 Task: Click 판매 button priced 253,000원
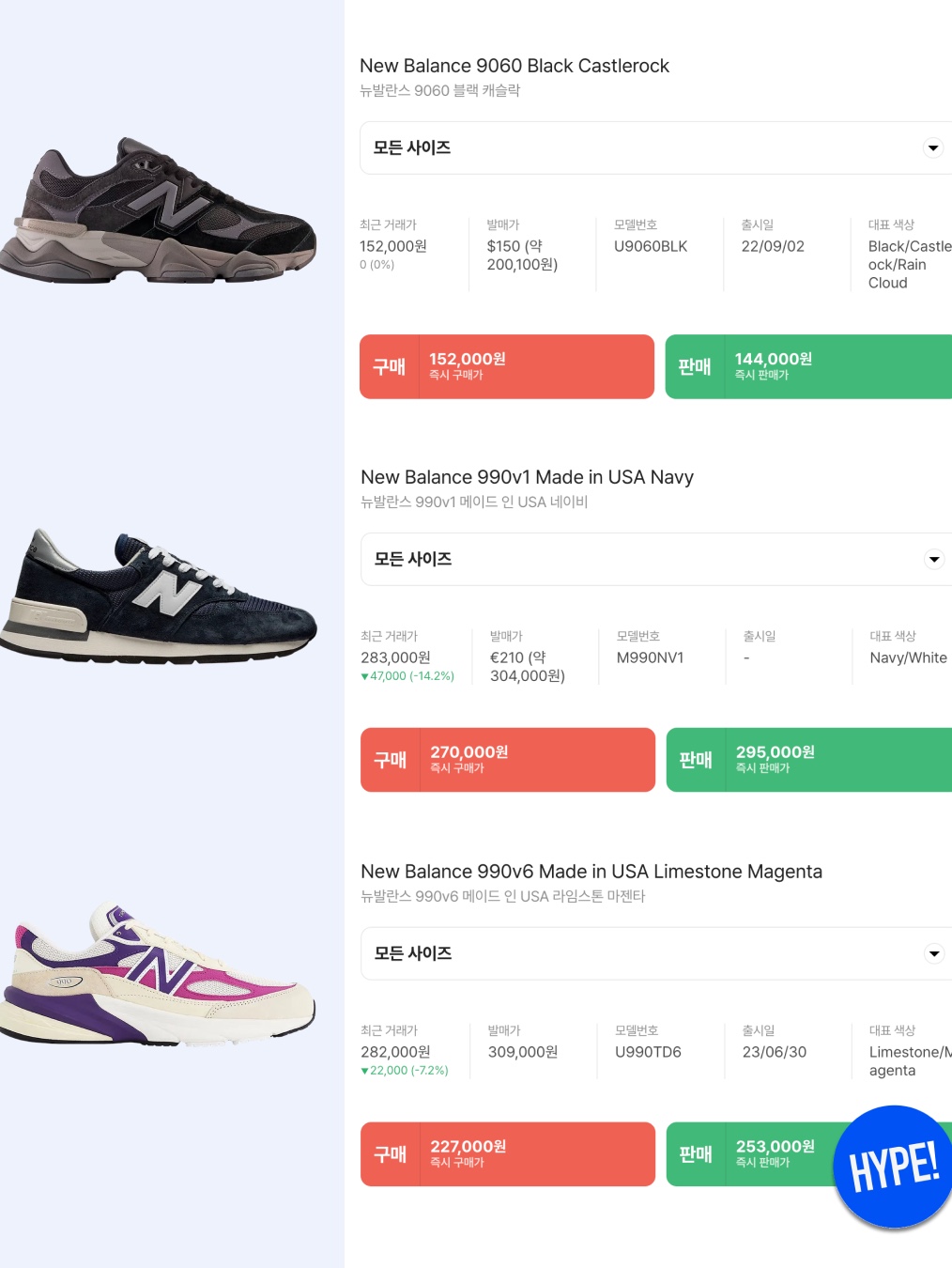[751, 1154]
